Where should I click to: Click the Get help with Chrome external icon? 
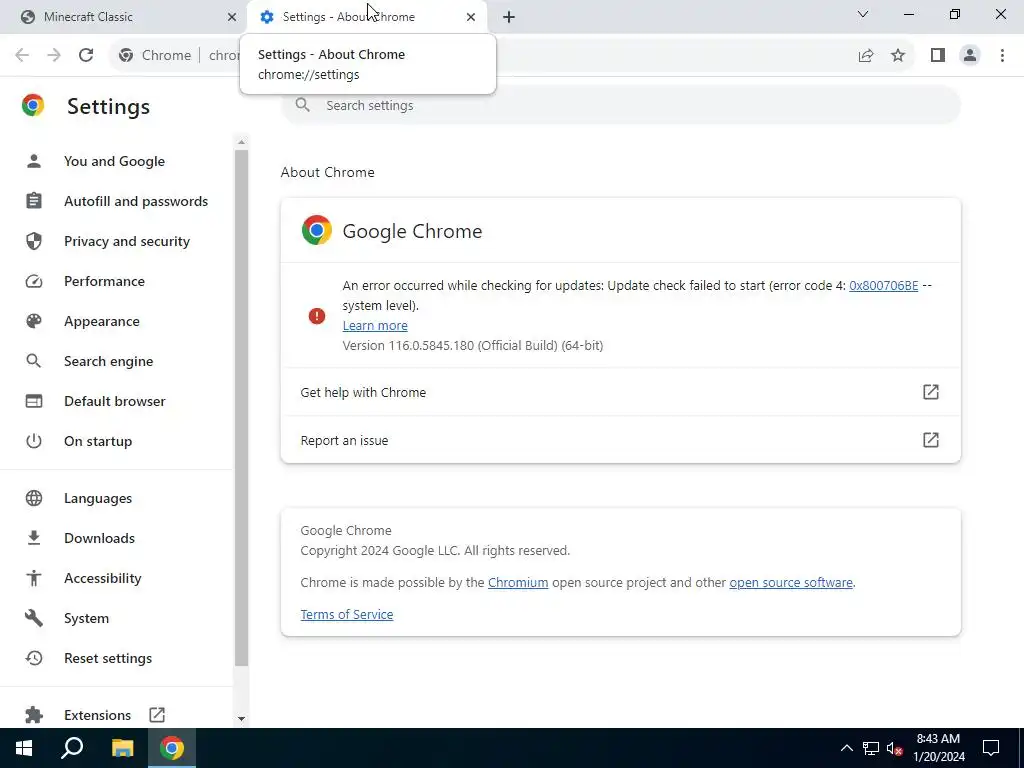[931, 392]
